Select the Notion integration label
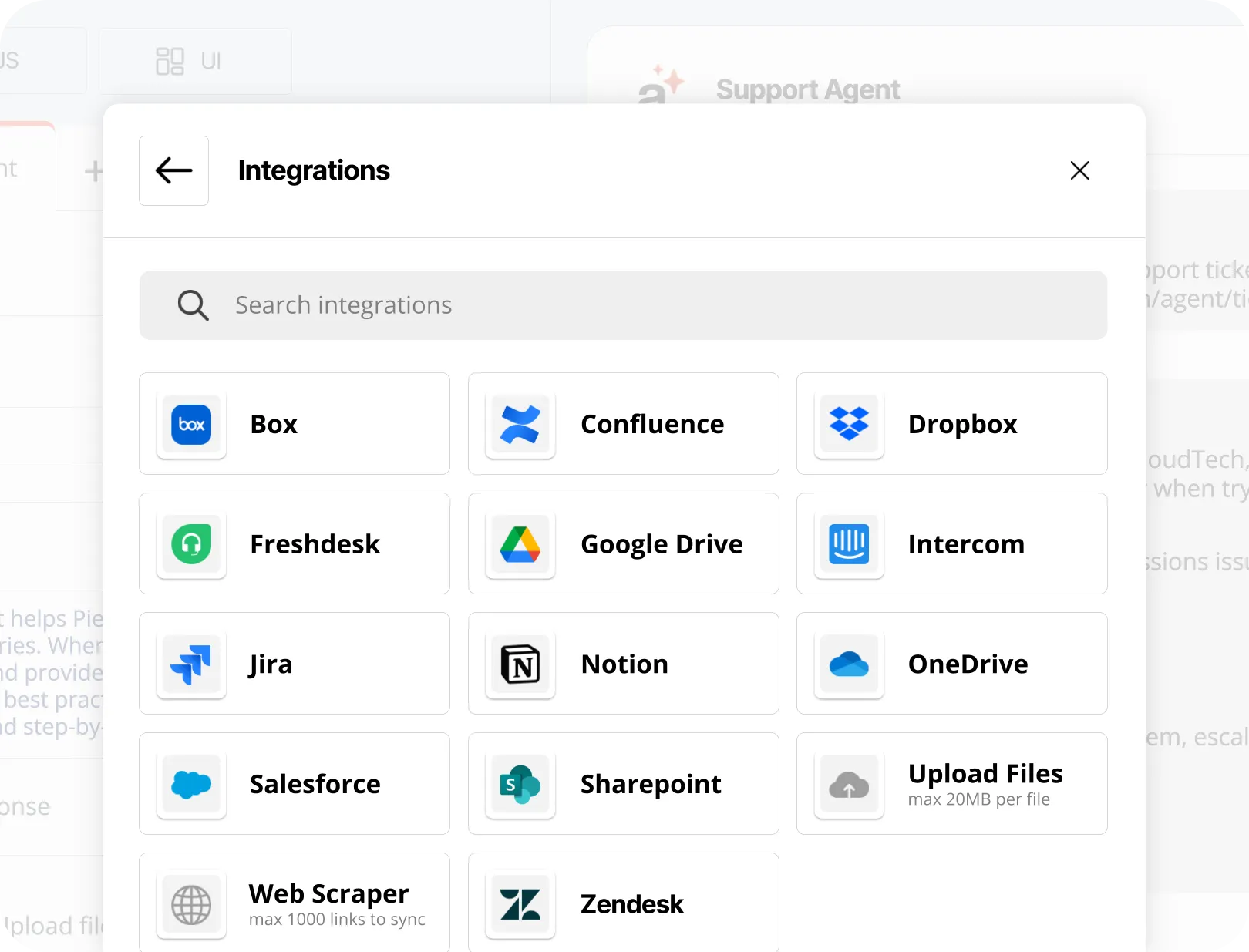Screen dimensions: 1249x952 (624, 664)
